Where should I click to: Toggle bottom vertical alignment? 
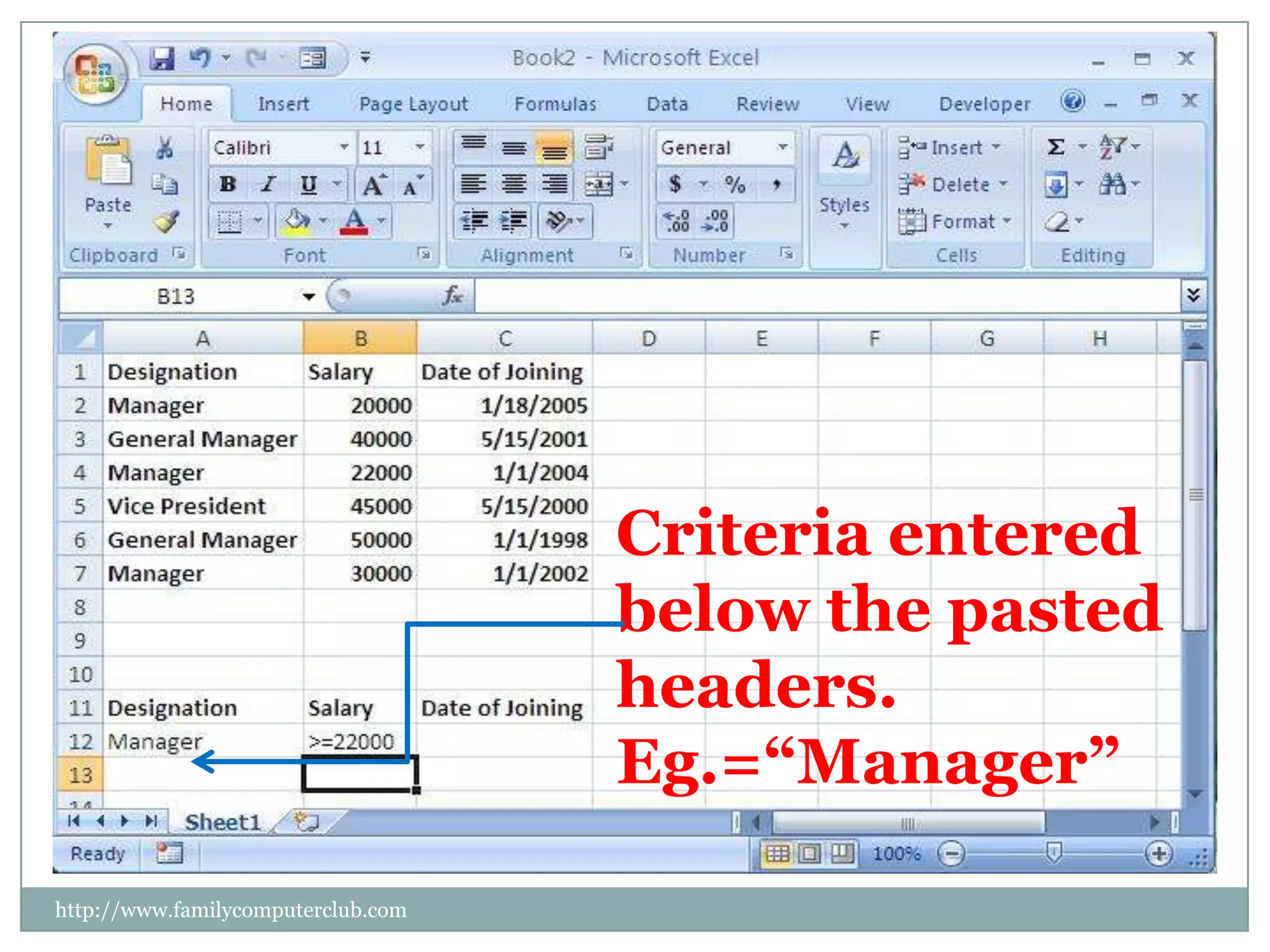tap(554, 147)
